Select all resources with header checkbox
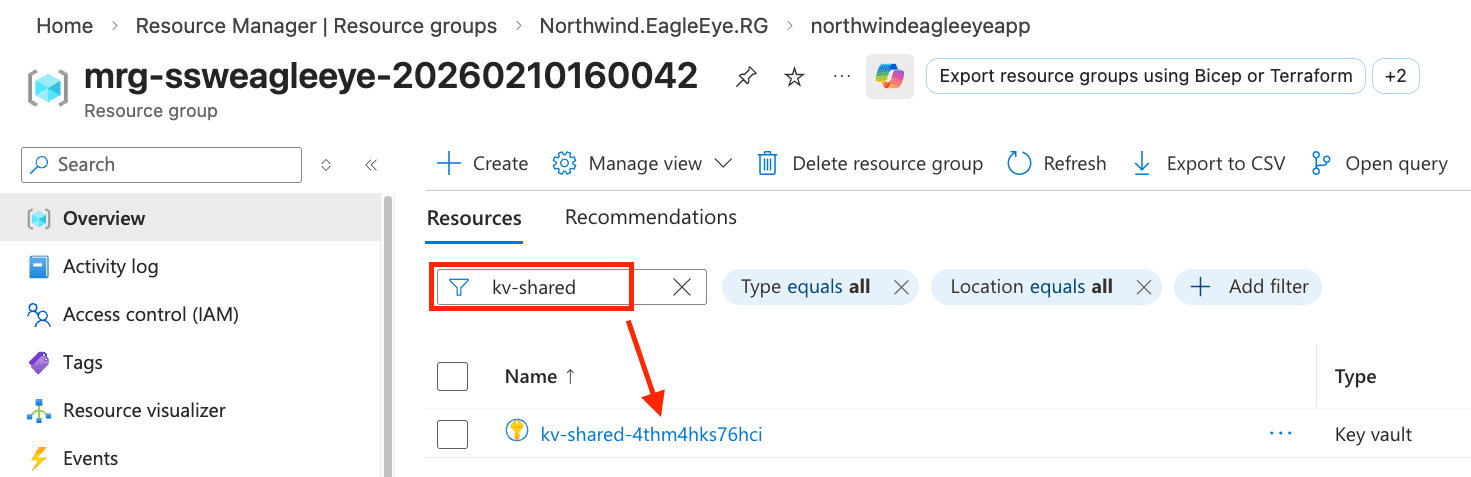Screen dimensions: 1471x477 click(453, 377)
